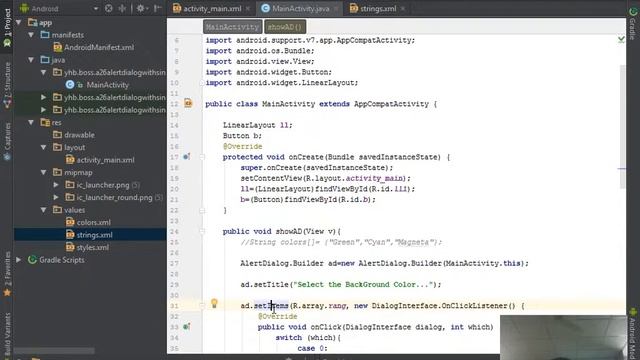This screenshot has width=640, height=360.
Task: Close the MainActivity.java tab
Action: (x=336, y=9)
